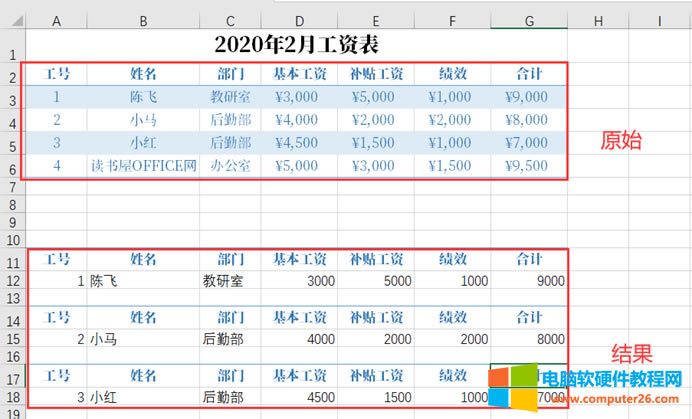Select the 1500 cell in row 18
The image size is (692, 419).
[376, 397]
